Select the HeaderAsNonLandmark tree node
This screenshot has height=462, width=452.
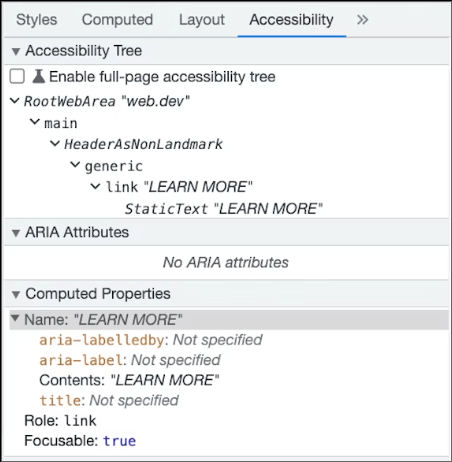[143, 144]
